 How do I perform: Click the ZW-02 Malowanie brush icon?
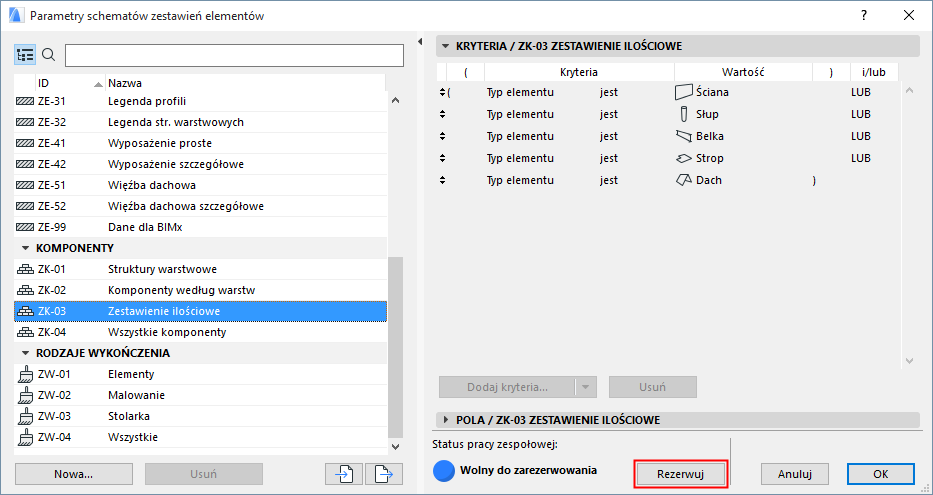coord(25,395)
